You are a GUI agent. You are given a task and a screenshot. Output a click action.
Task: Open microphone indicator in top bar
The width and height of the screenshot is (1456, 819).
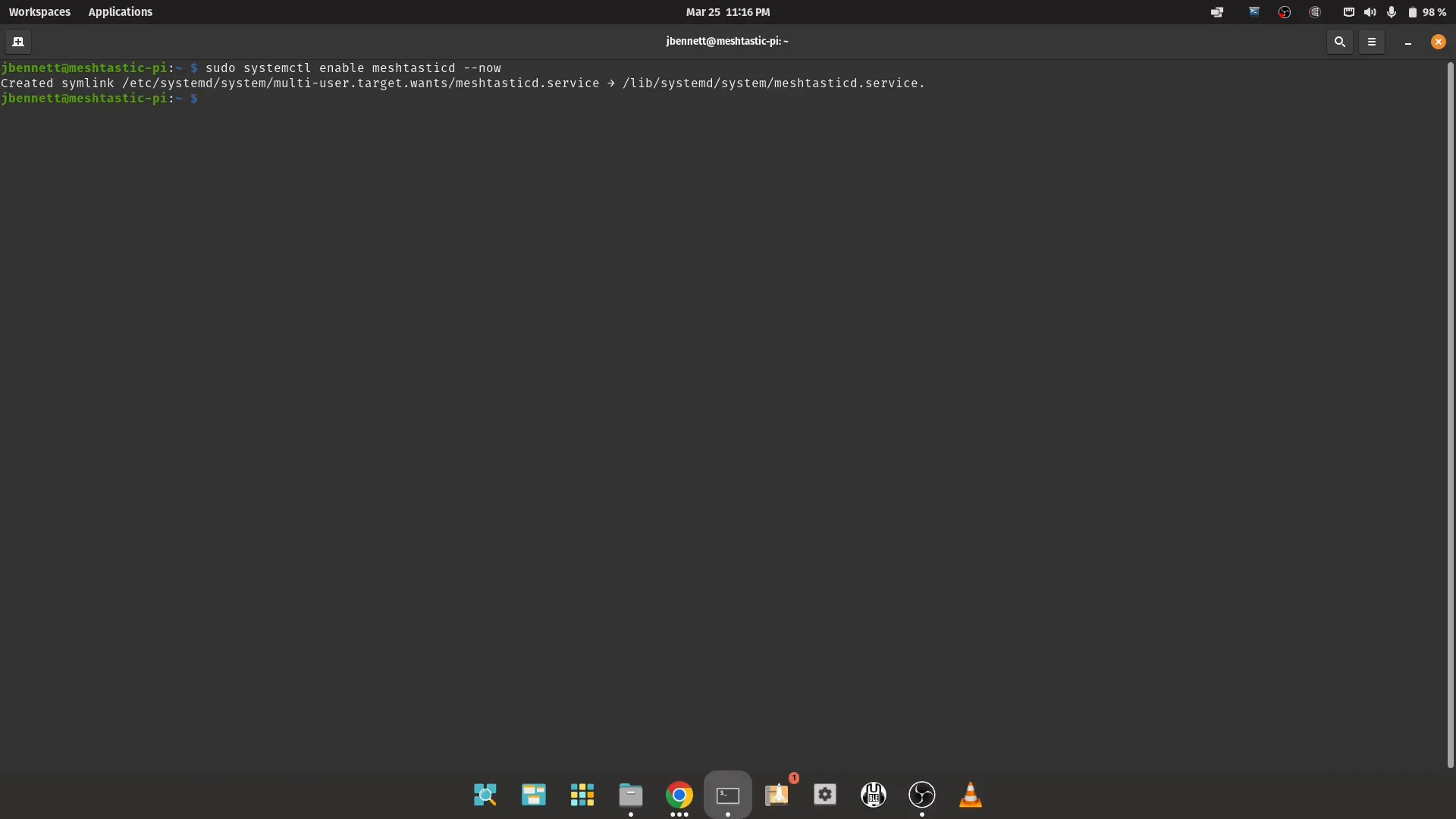click(1392, 12)
